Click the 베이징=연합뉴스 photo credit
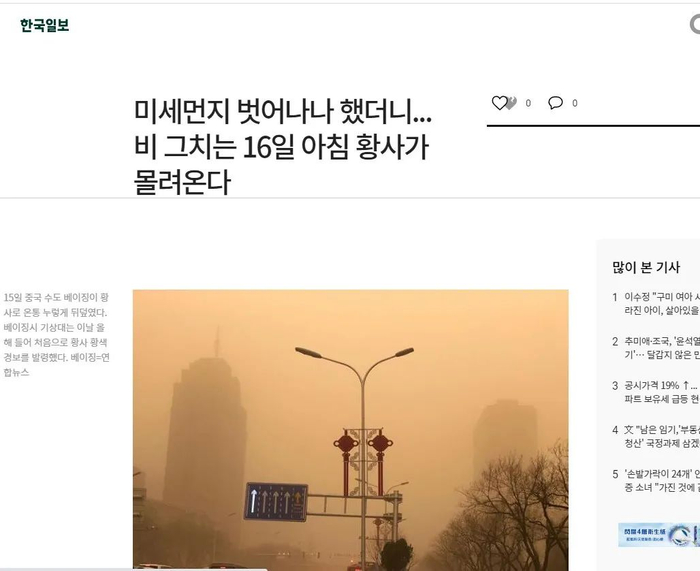The width and height of the screenshot is (700, 571). point(57,365)
